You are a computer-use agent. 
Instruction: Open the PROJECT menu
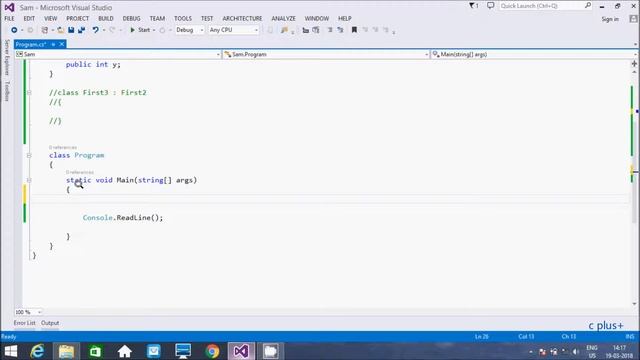78,19
